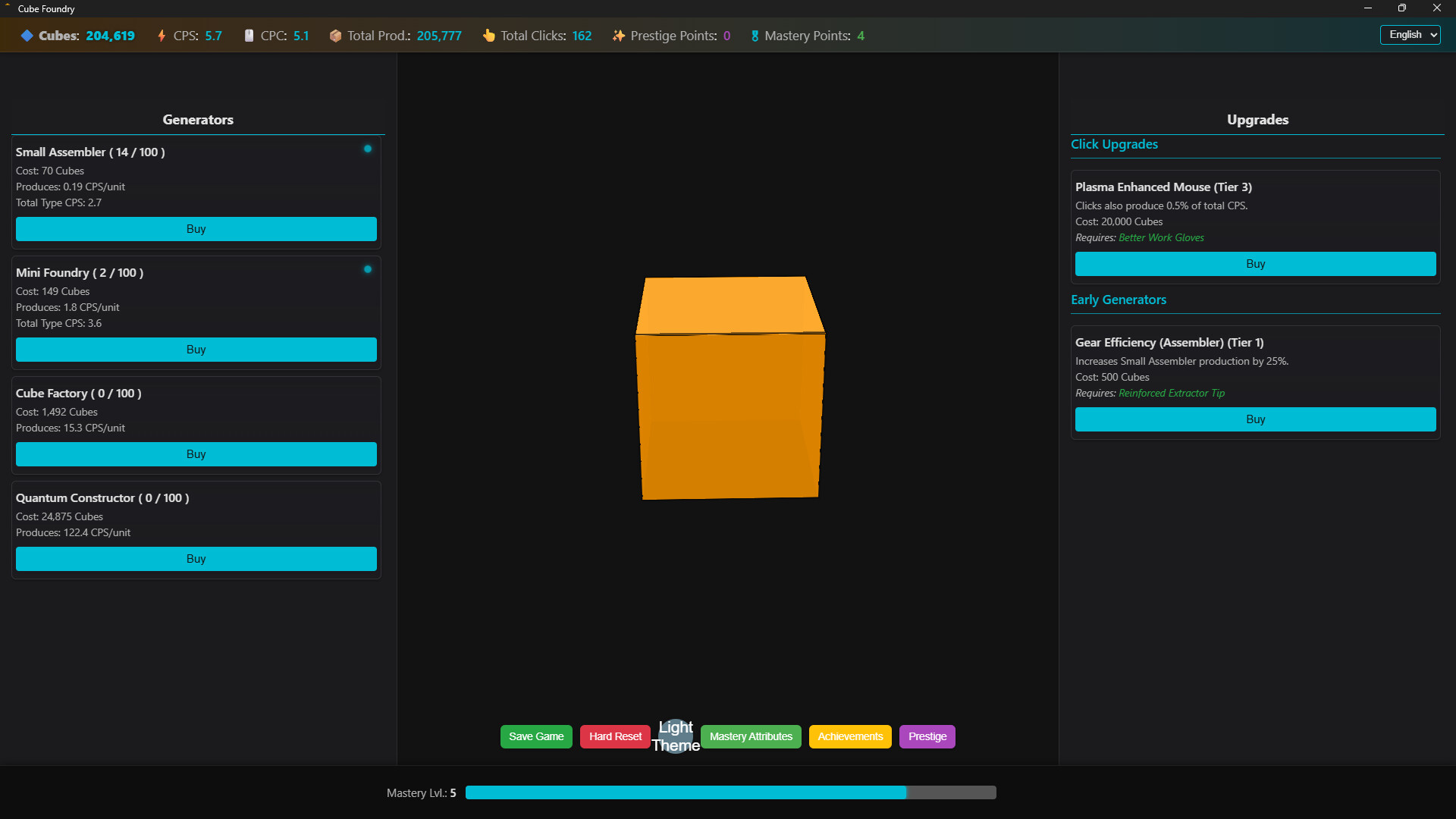Open the Achievements panel
This screenshot has height=819, width=1456.
[x=850, y=736]
